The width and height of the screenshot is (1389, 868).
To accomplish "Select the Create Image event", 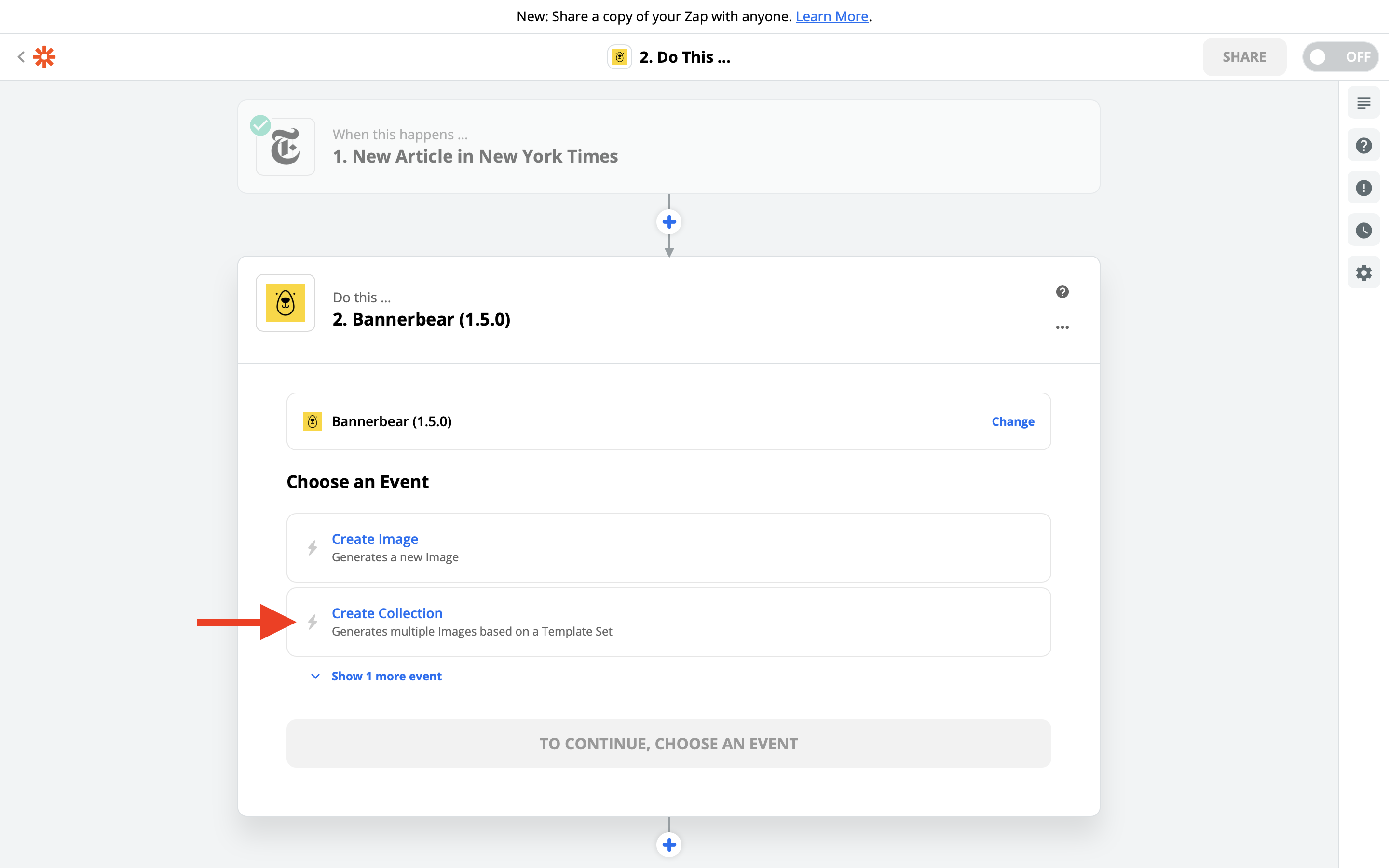I will pos(668,548).
